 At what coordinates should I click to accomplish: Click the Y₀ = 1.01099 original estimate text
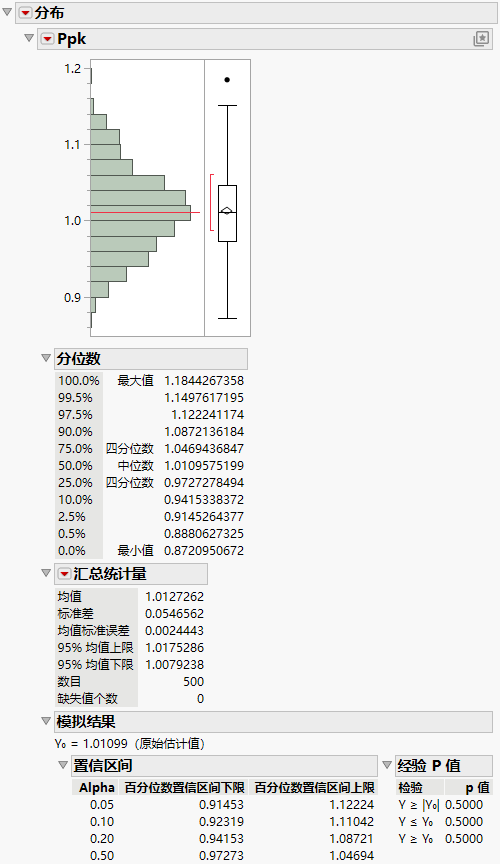coord(130,744)
